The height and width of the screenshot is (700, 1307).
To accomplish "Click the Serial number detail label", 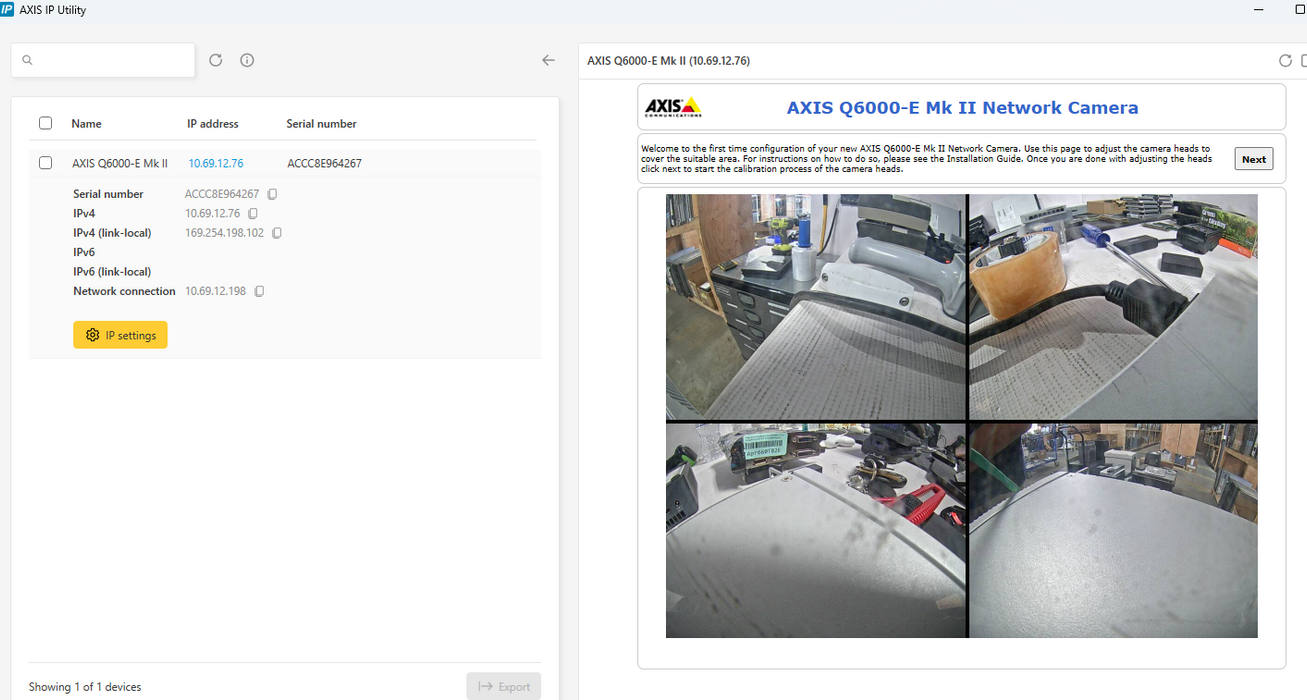I will 108,194.
